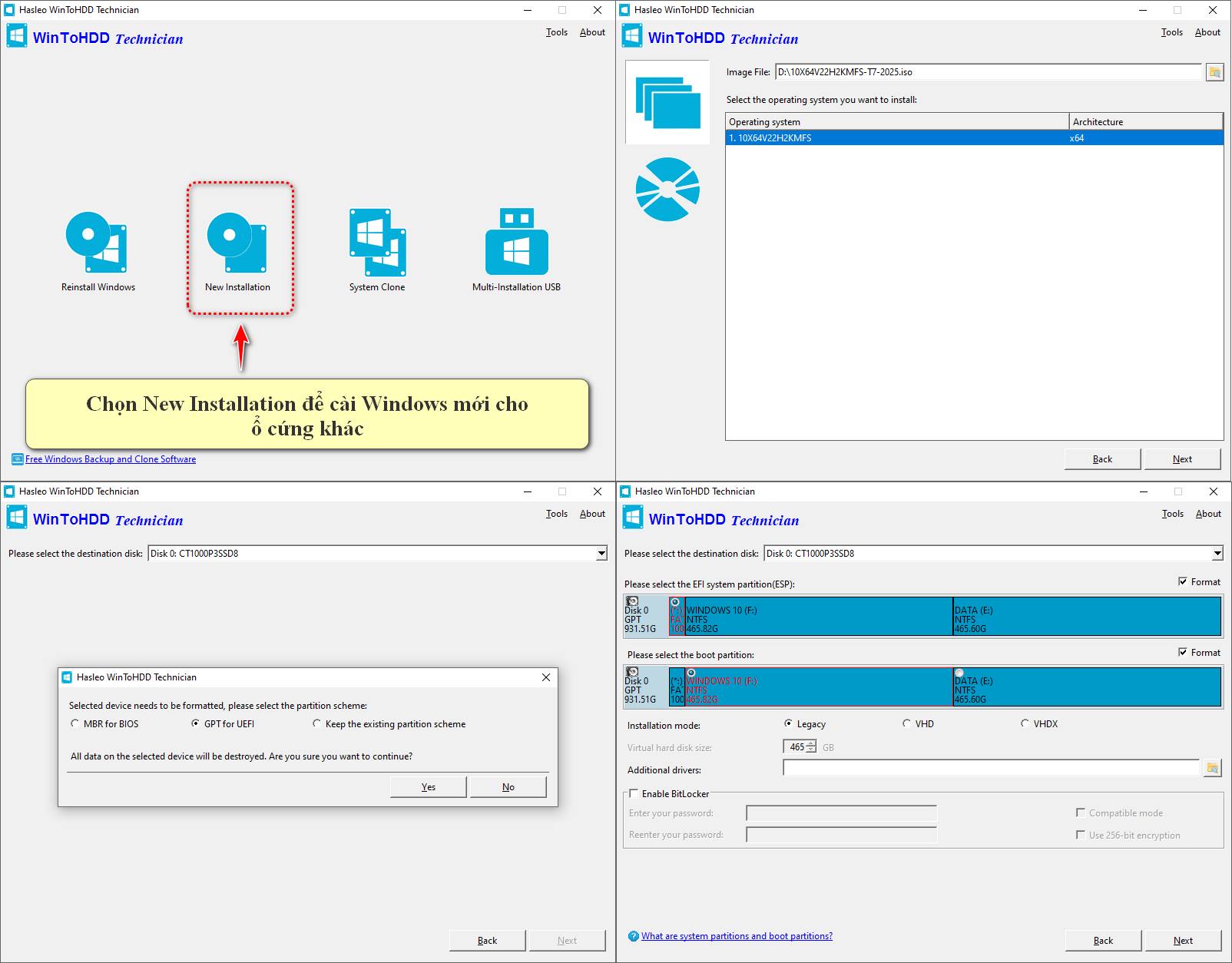Click the Operating system column header
This screenshot has width=1232, height=963.
click(x=897, y=122)
